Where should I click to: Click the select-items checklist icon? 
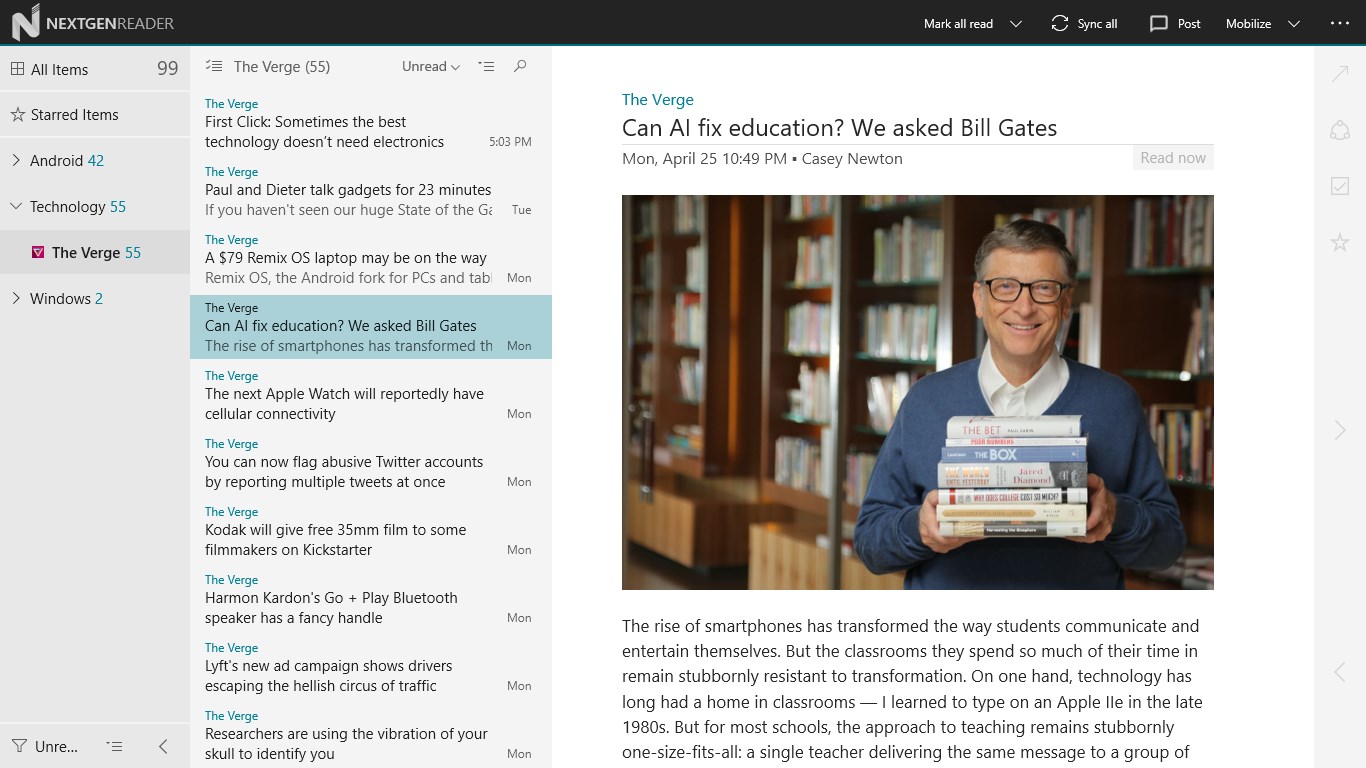point(486,67)
